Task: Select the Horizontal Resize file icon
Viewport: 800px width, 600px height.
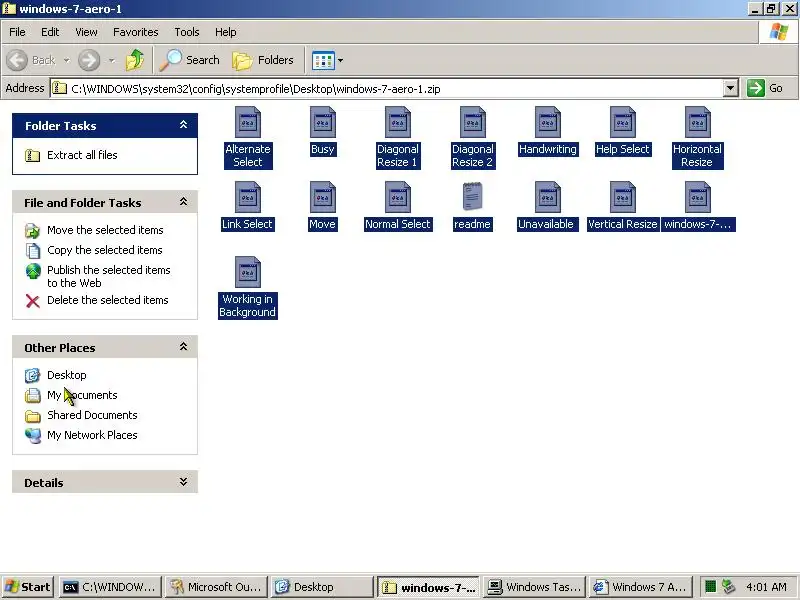Action: coord(698,122)
